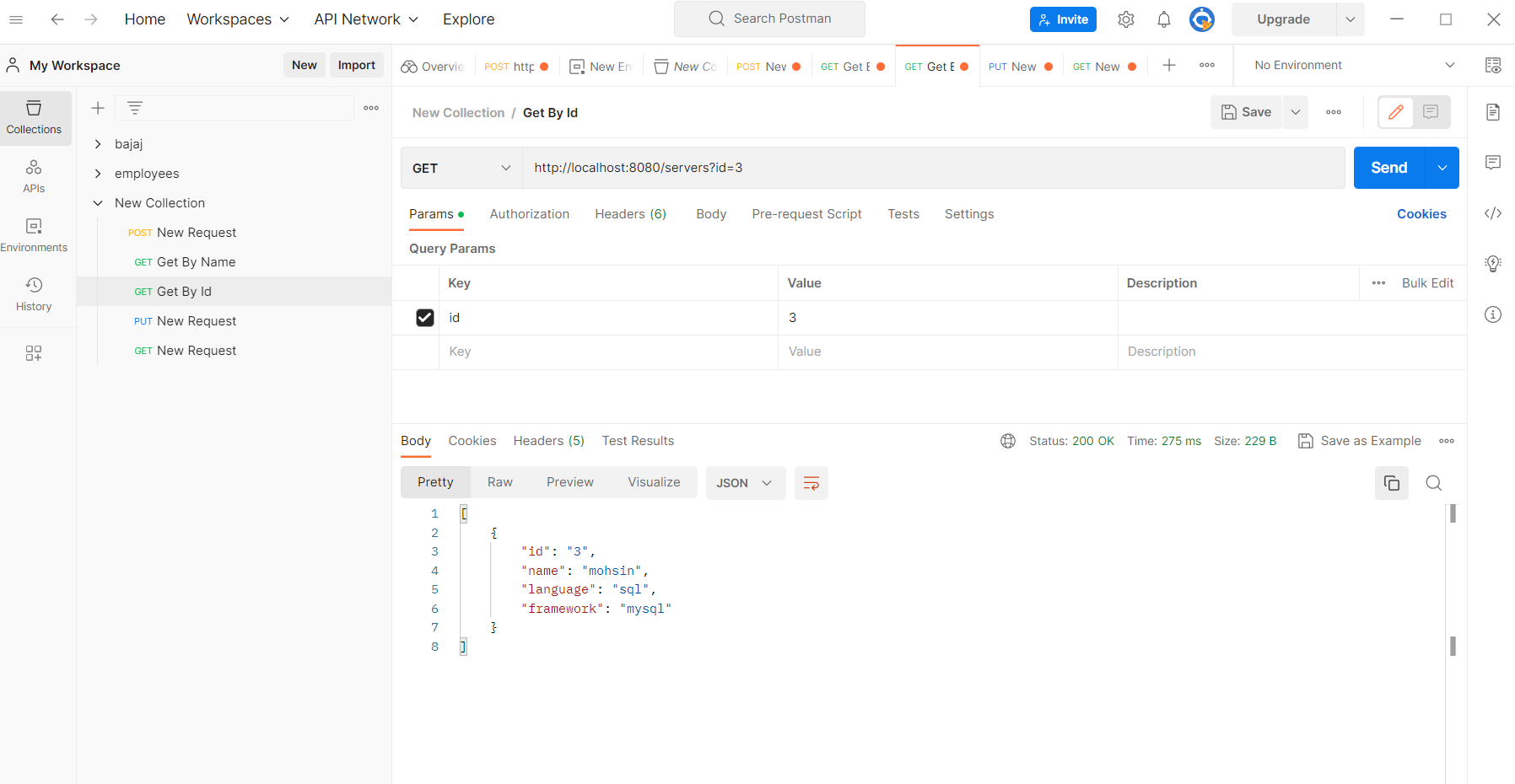This screenshot has width=1515, height=784.
Task: Open the GET method dropdown
Action: [x=461, y=168]
